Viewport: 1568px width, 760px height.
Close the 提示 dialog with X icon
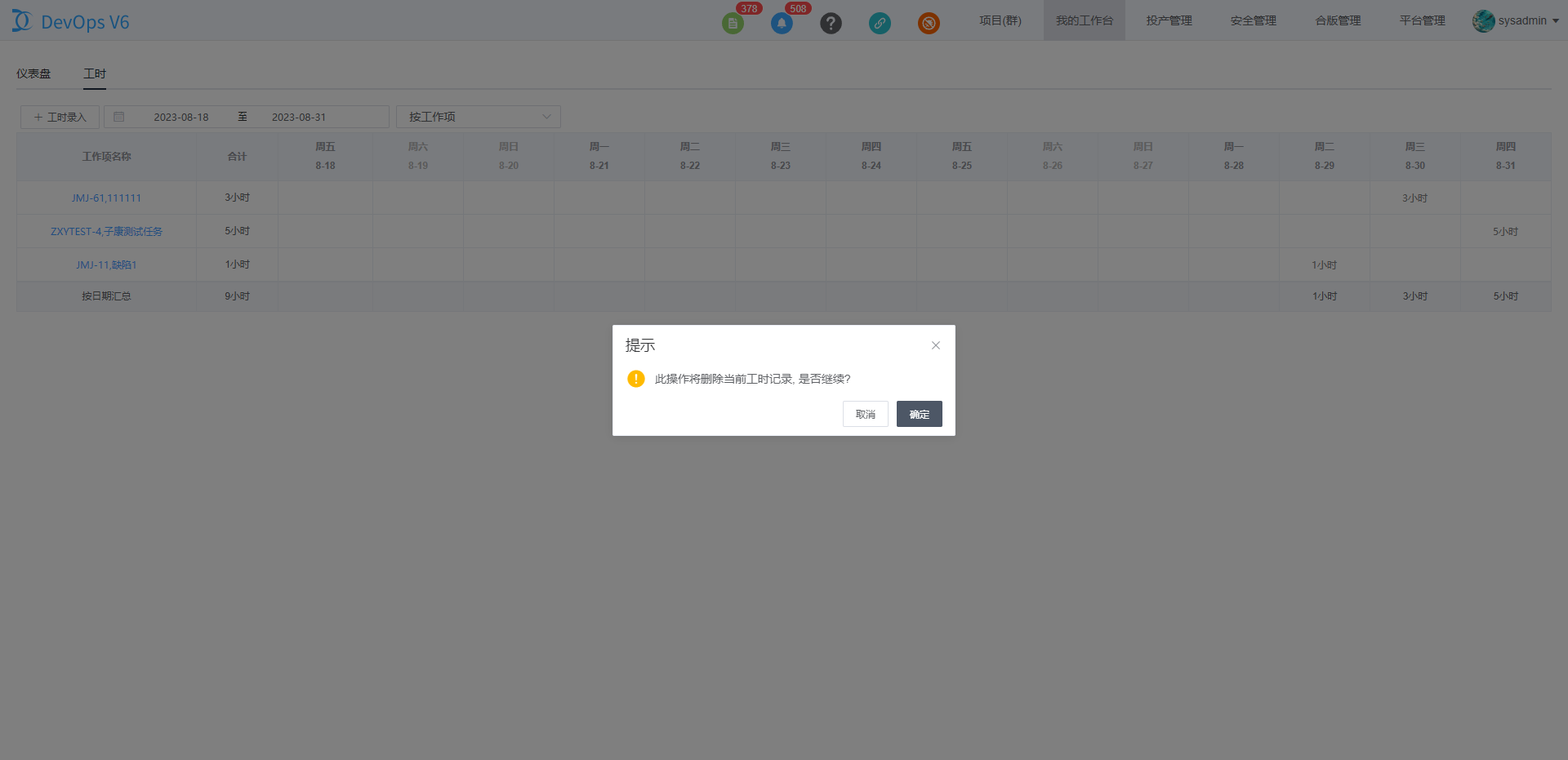tap(936, 345)
